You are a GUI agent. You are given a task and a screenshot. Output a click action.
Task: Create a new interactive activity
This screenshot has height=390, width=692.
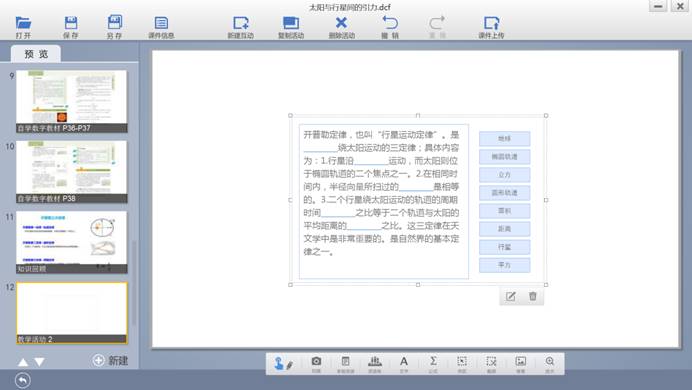241,27
